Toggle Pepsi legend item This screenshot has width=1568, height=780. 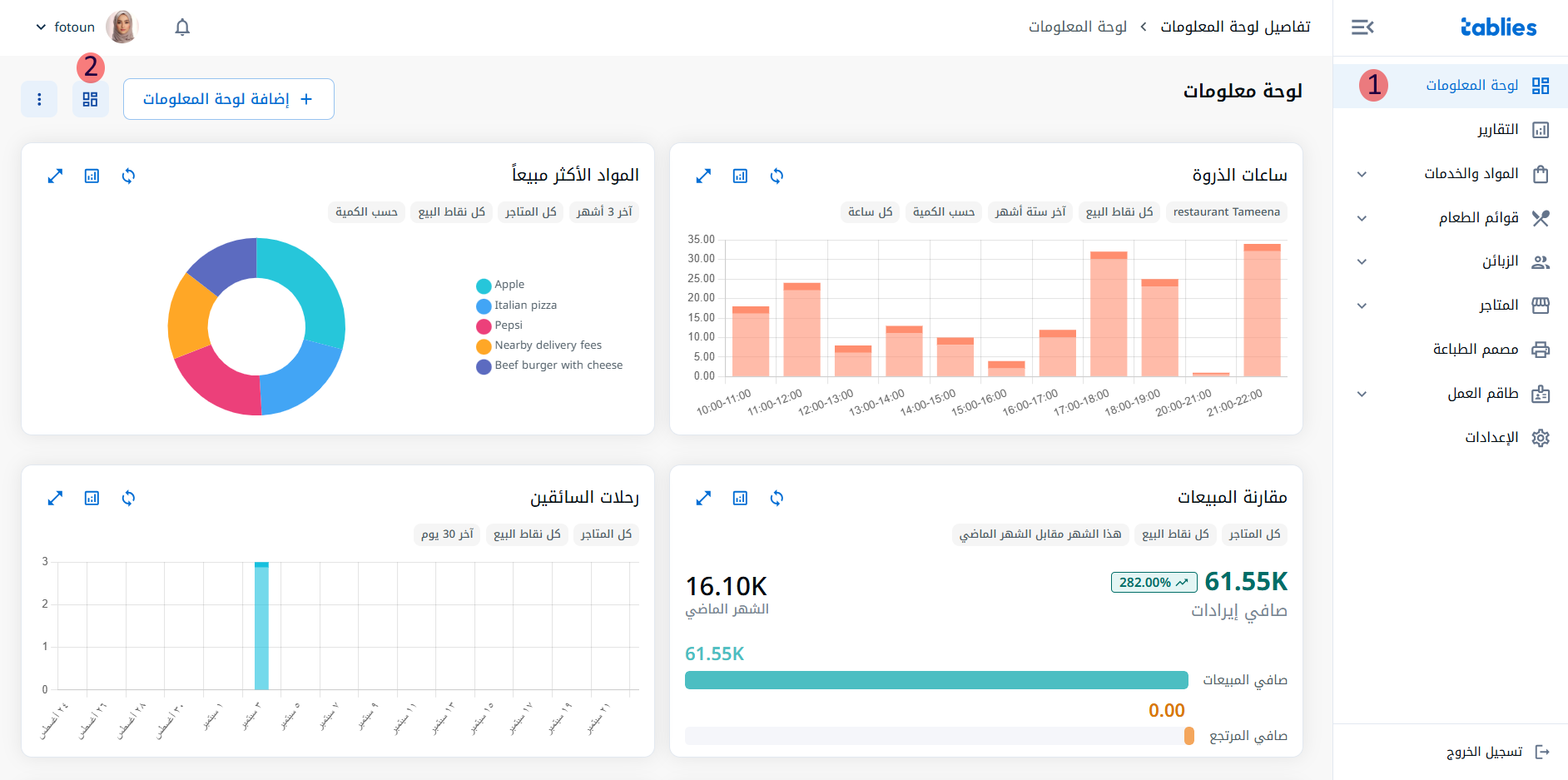coord(499,325)
